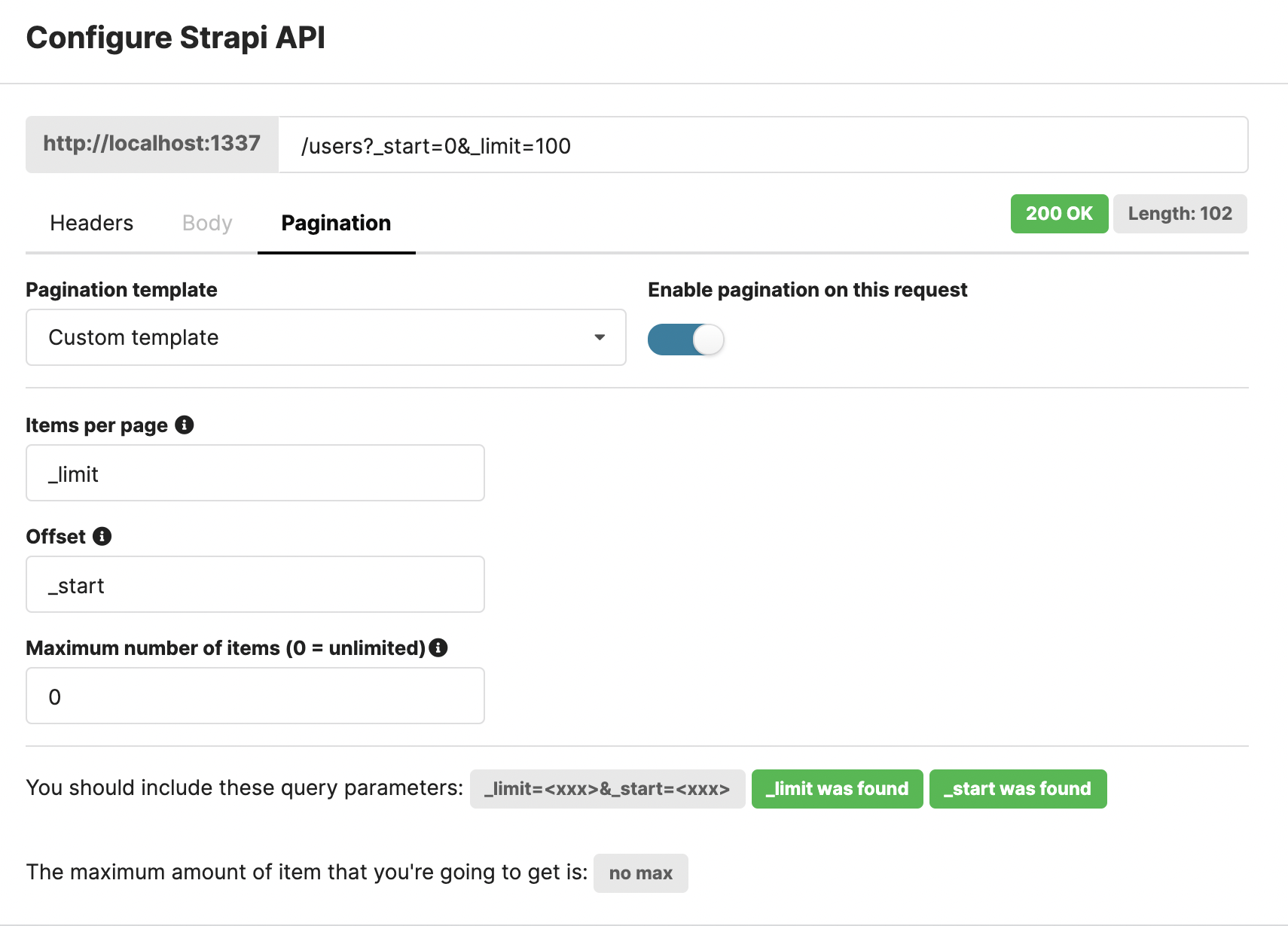Disable pagination on this request
Viewport: 1288px width, 926px height.
pyautogui.click(x=685, y=340)
